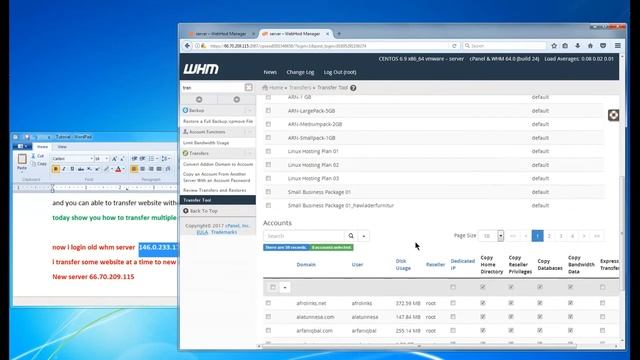Image resolution: width=640 pixels, height=360 pixels.
Task: Check the Linux Hosting Plan 03 checkbox
Action: 268,178
